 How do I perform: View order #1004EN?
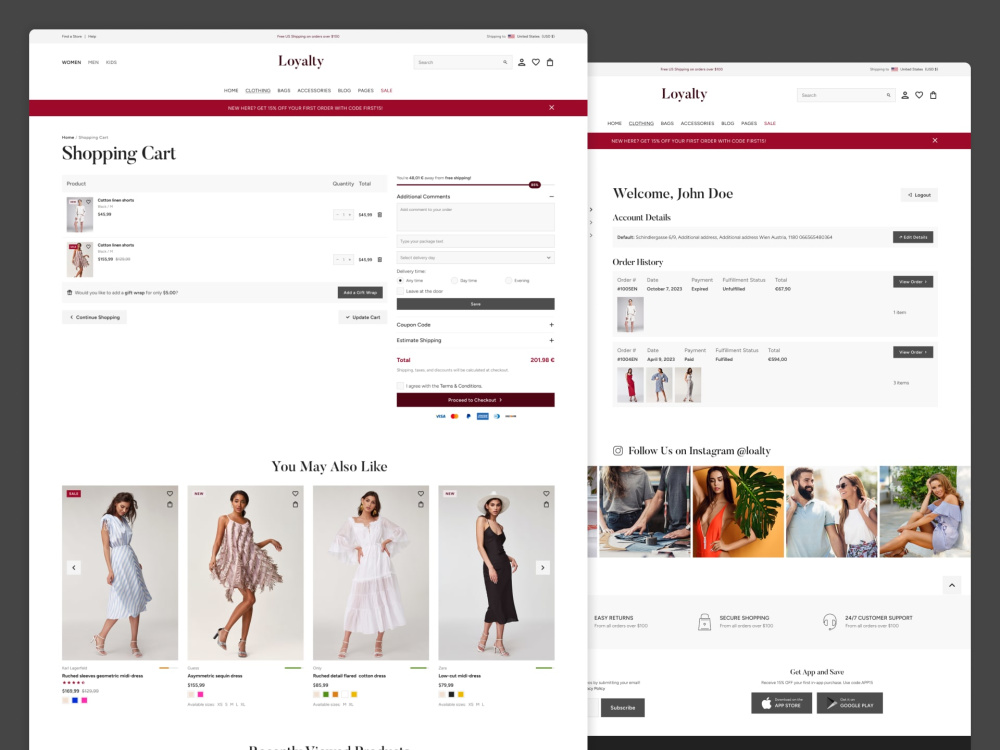(x=913, y=352)
